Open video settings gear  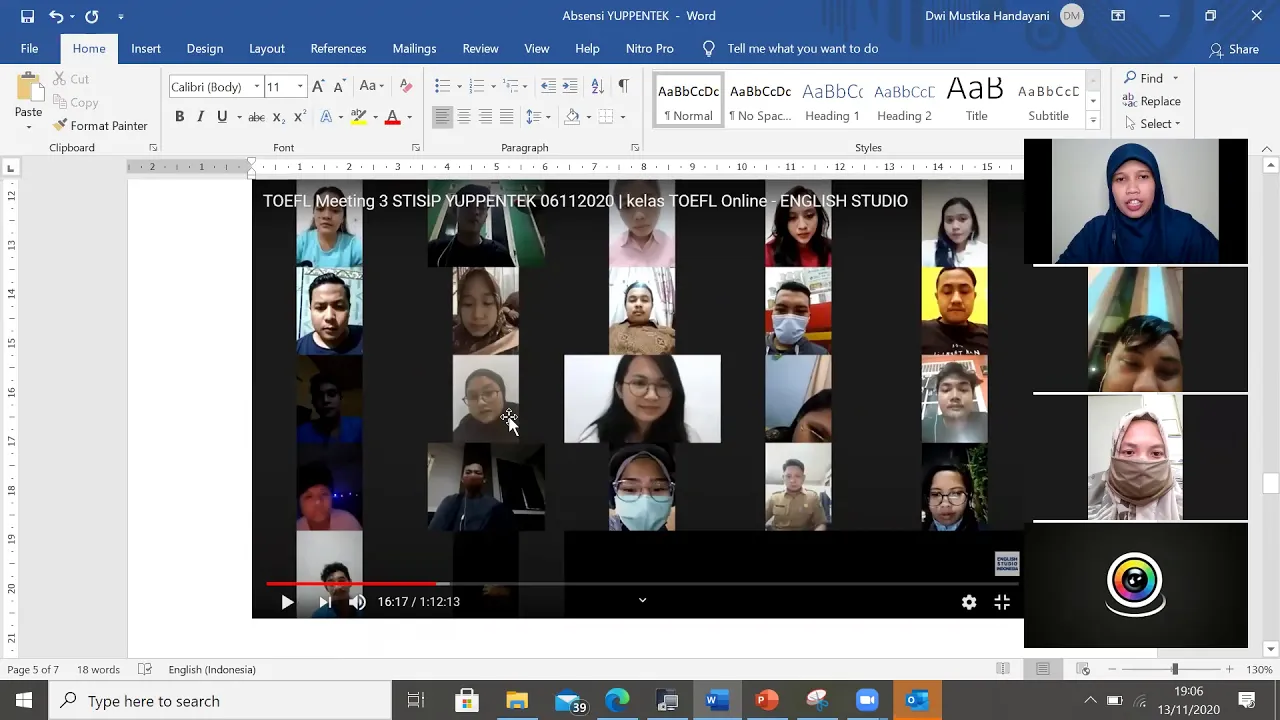point(969,602)
